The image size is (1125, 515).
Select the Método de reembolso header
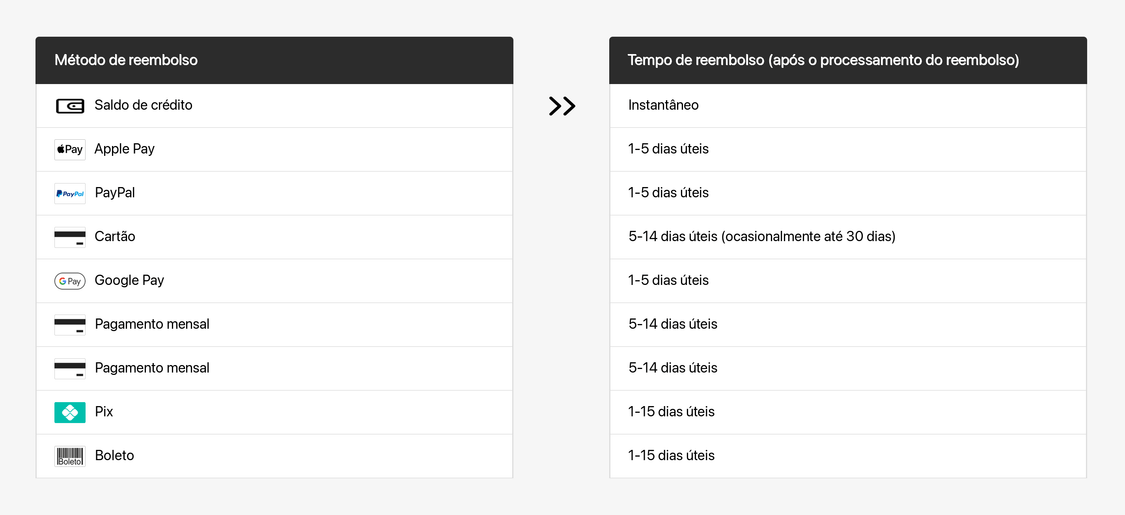[x=274, y=60]
